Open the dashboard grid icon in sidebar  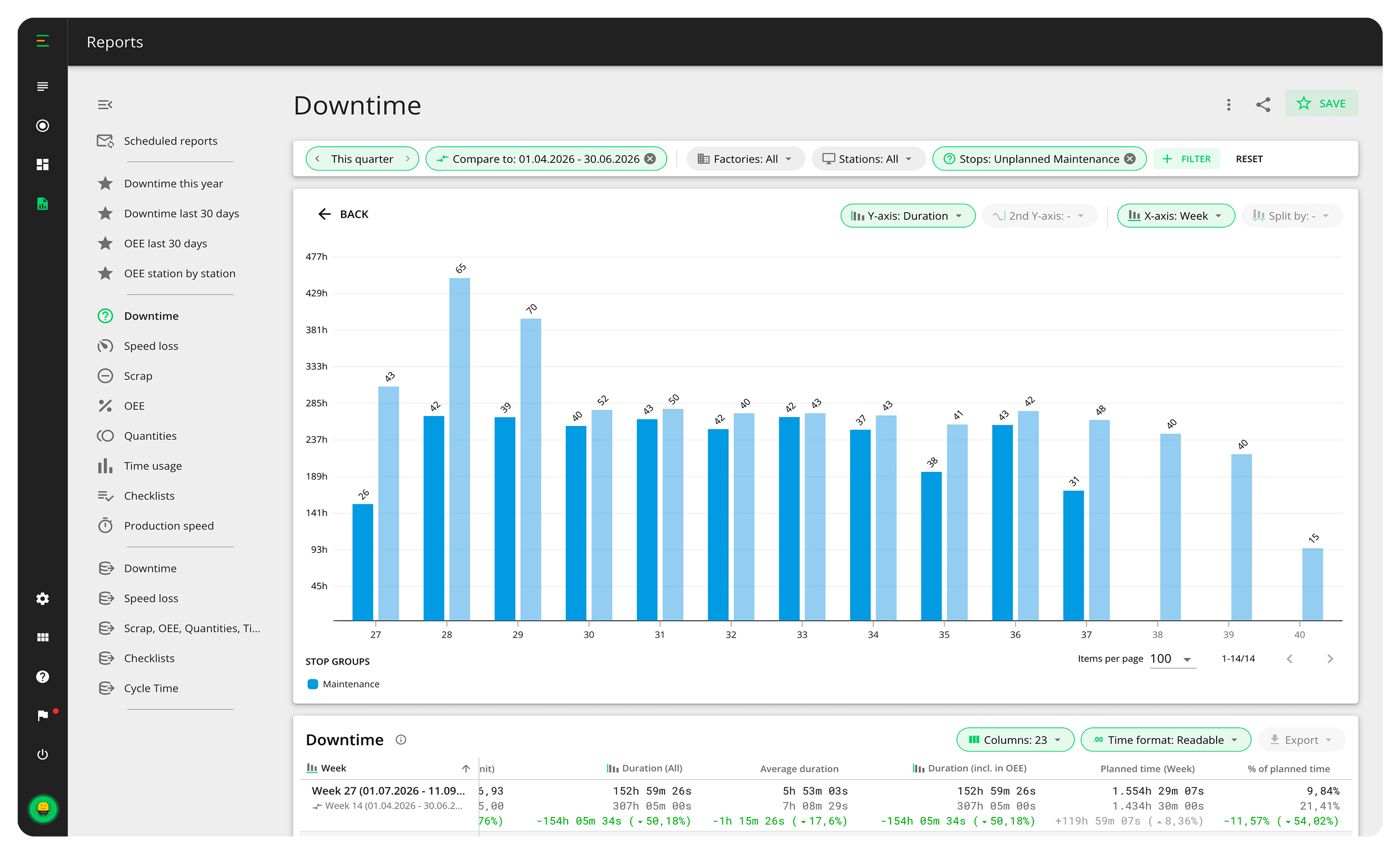43,165
